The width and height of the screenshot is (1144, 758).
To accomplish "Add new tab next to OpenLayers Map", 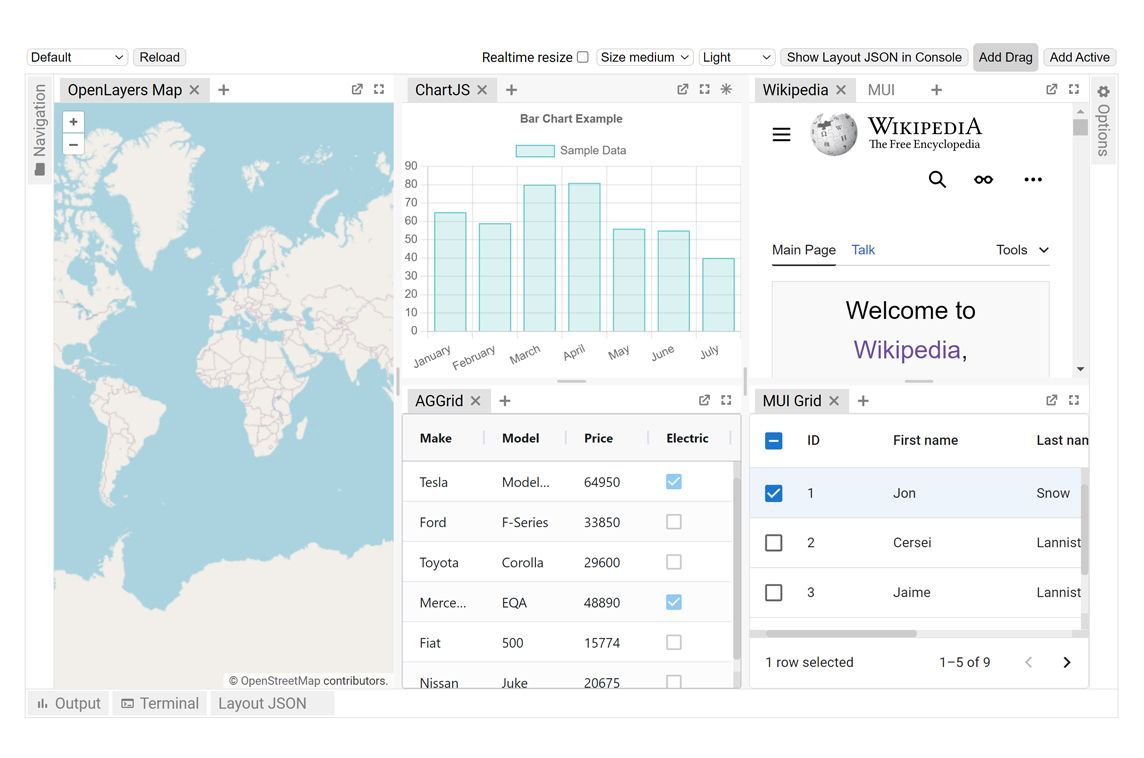I will (x=223, y=90).
